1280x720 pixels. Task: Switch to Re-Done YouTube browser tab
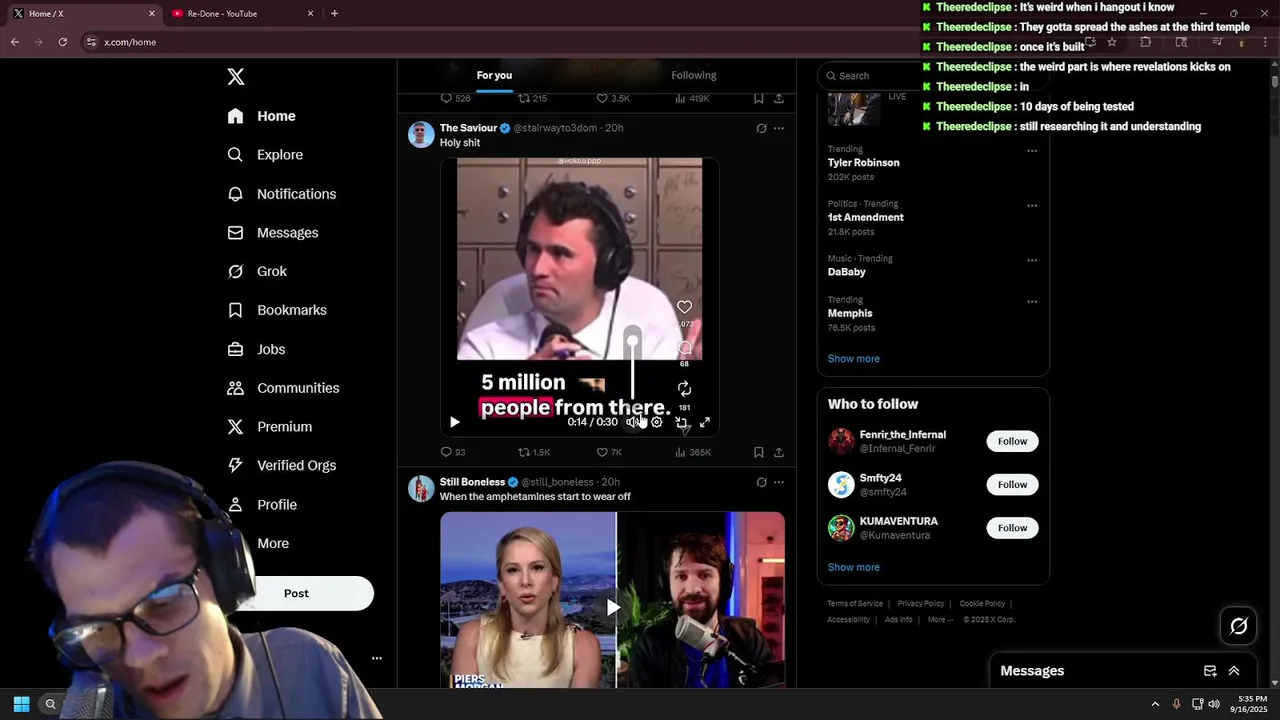(240, 14)
